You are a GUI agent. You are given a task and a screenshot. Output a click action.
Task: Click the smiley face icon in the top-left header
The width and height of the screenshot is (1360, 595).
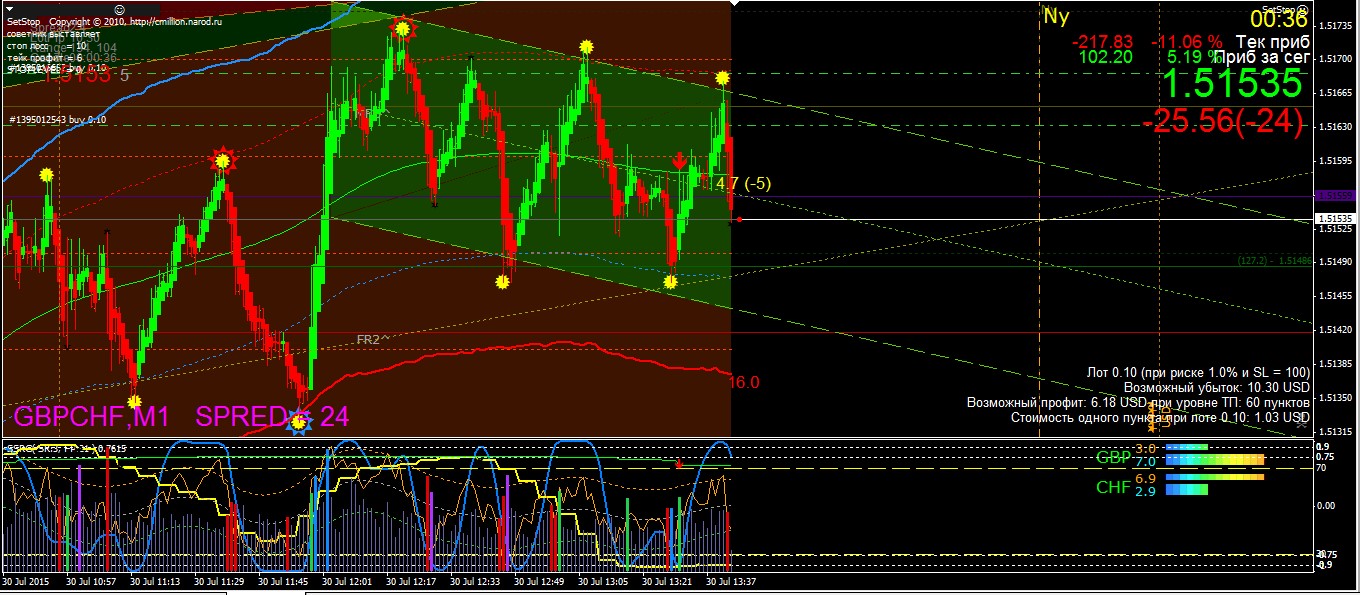119,8
